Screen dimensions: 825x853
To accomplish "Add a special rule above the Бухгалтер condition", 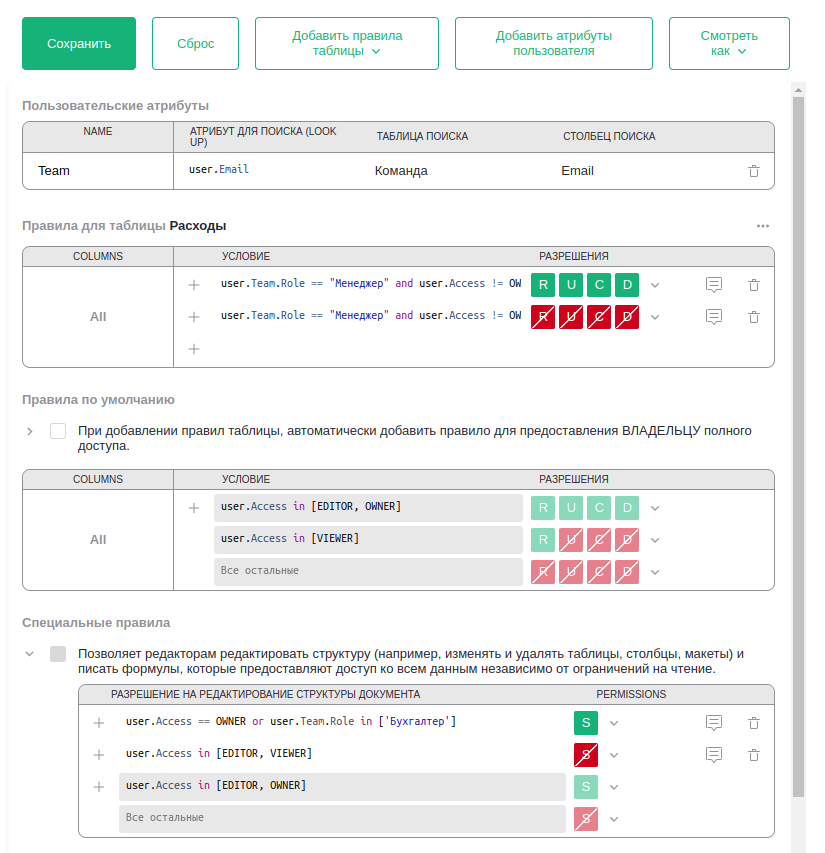I will click(x=98, y=723).
